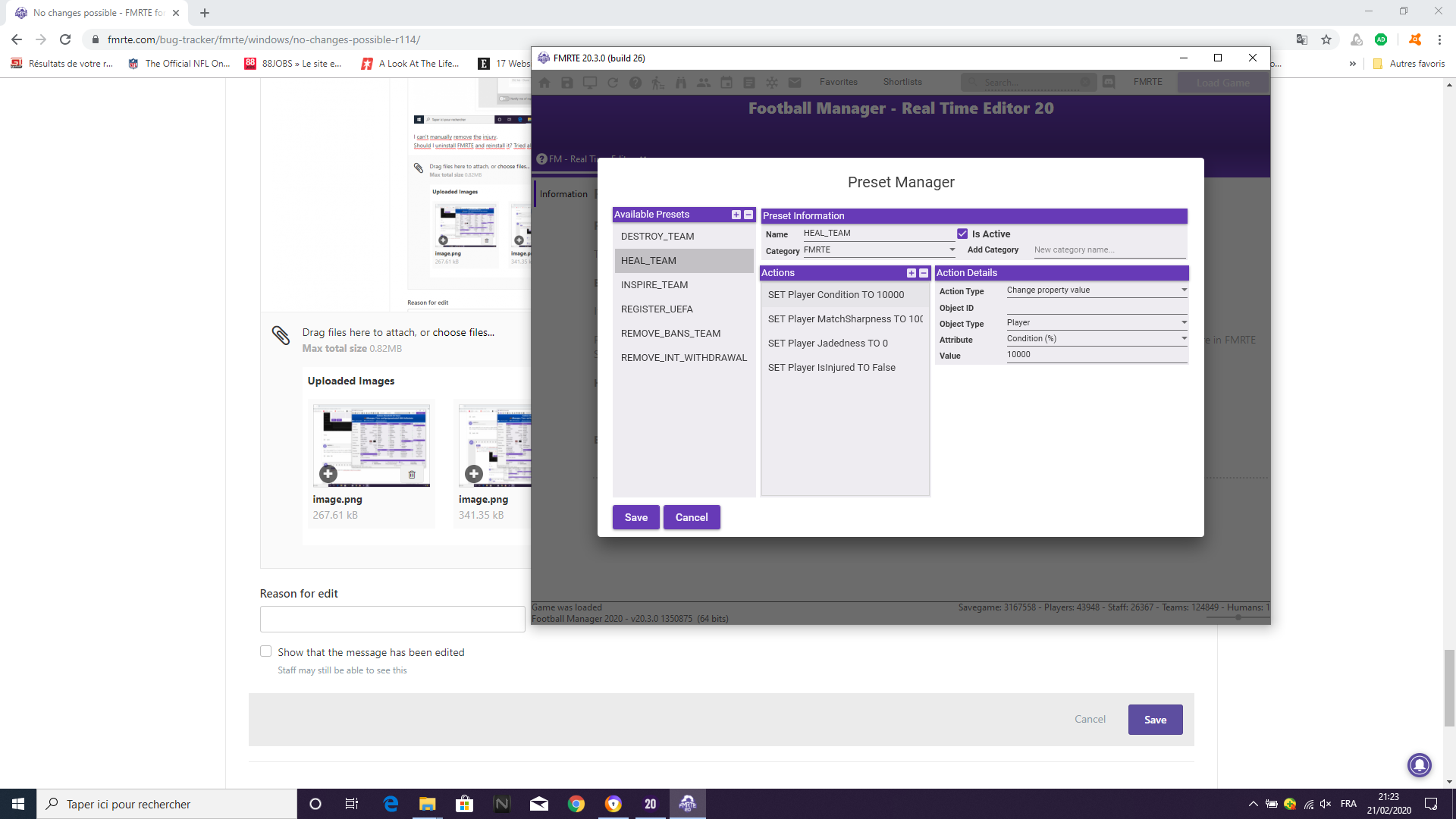Open the Favorites menu in FMRTE
Image resolution: width=1456 pixels, height=819 pixels.
(x=838, y=82)
